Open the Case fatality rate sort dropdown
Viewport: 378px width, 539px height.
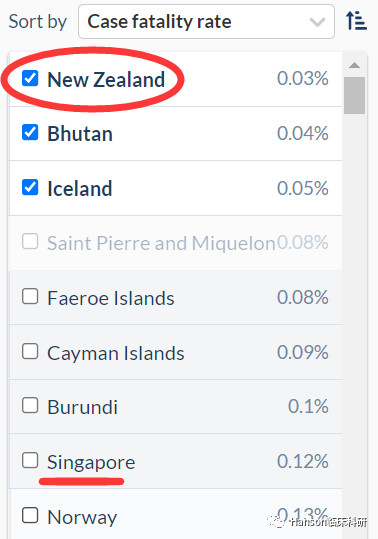point(206,21)
